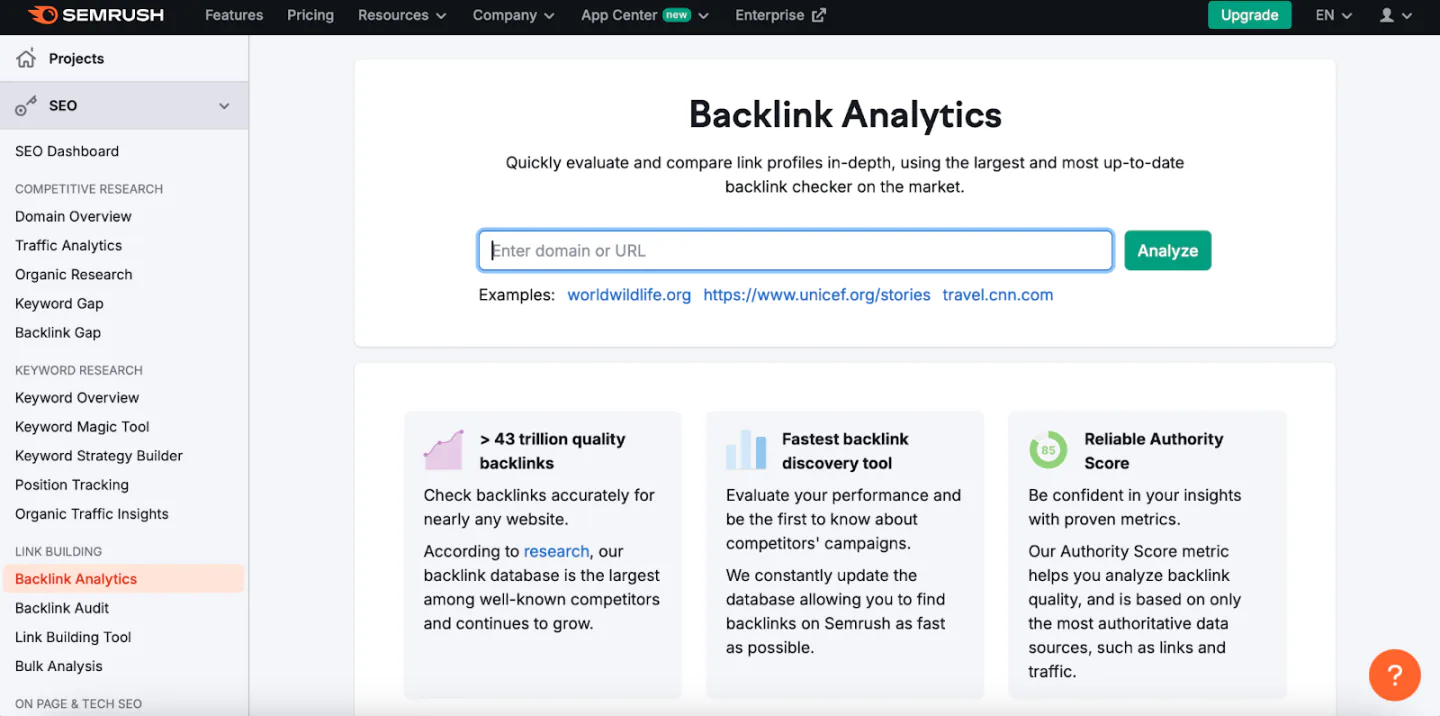Use the worldwildlife.org example link

click(x=629, y=295)
